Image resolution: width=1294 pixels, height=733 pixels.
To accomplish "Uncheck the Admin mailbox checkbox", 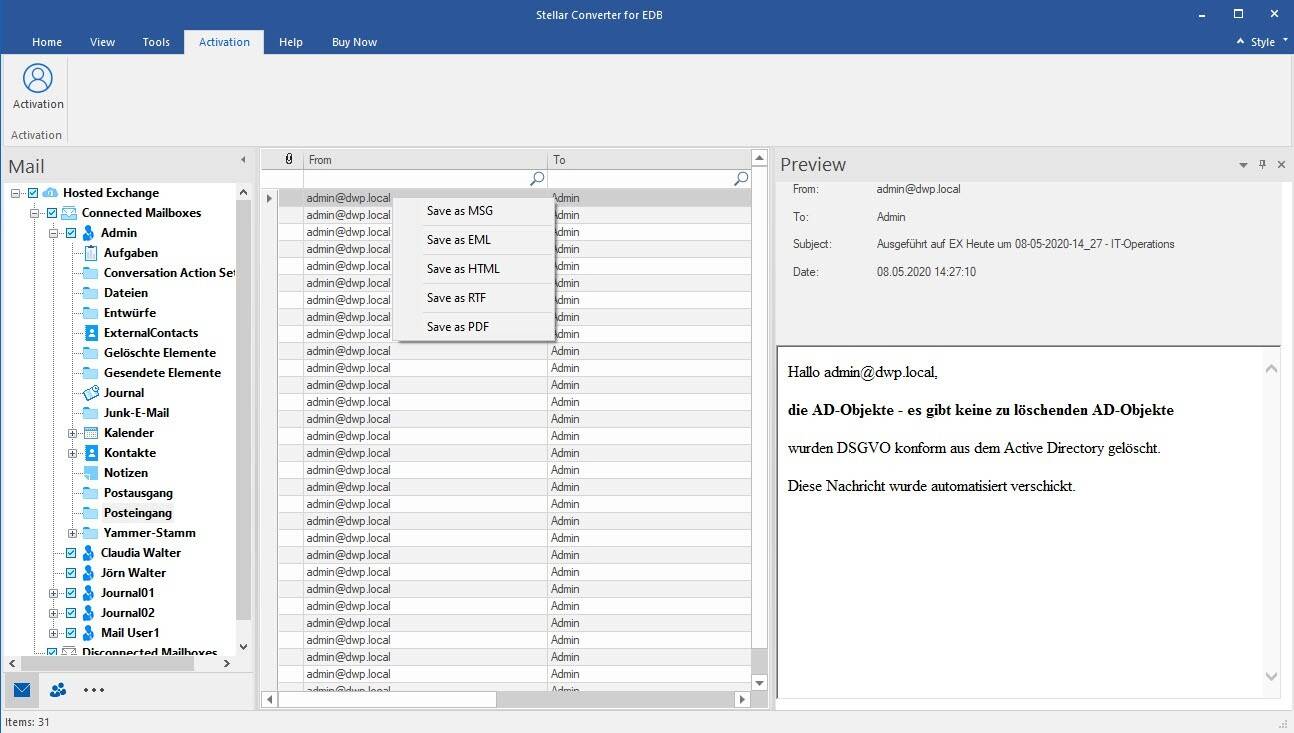I will pos(71,233).
